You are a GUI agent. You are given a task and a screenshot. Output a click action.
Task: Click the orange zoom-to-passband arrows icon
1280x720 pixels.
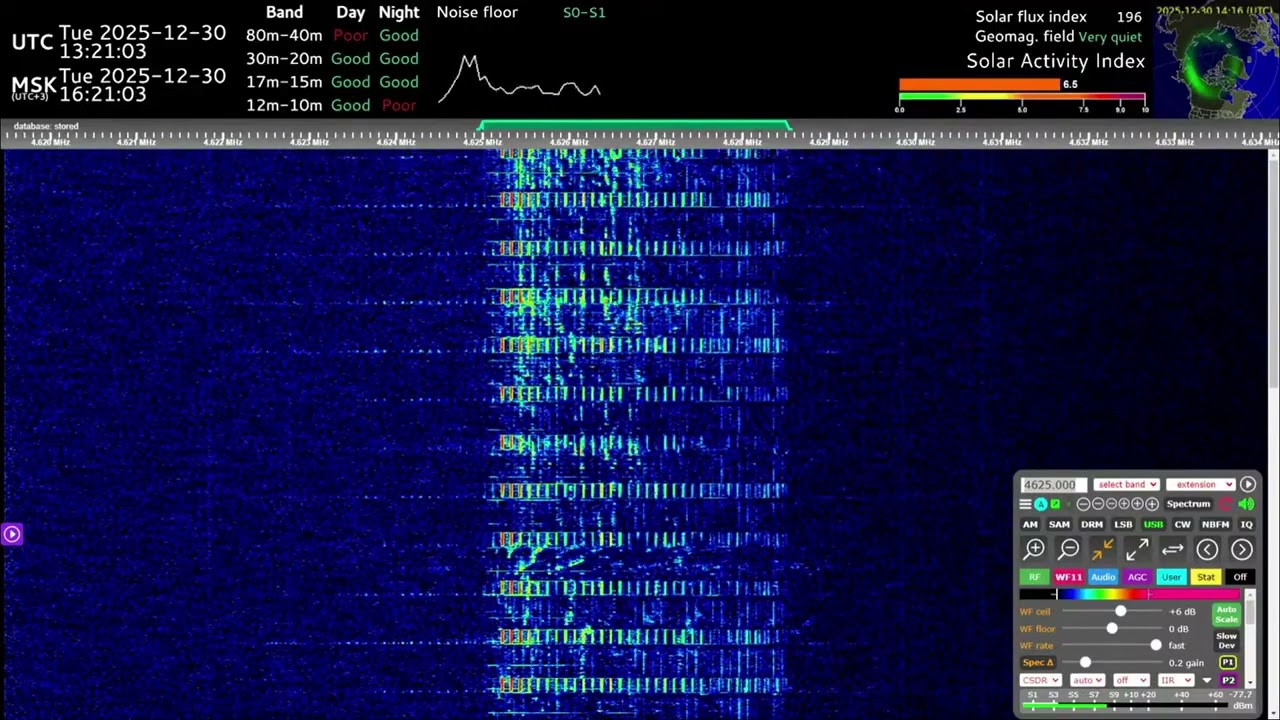tap(1102, 549)
